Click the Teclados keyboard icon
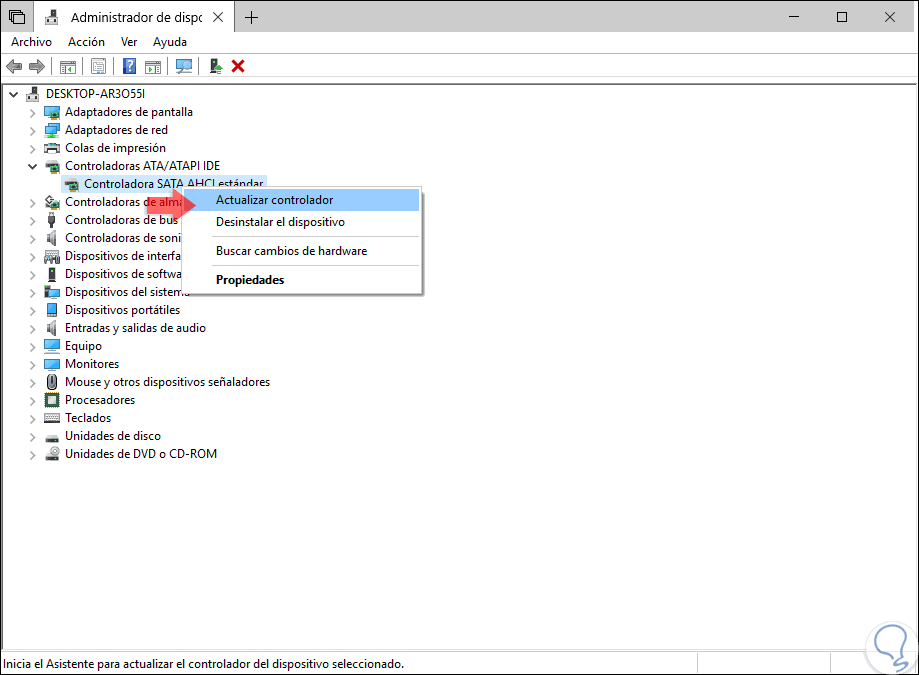Image resolution: width=919 pixels, height=675 pixels. click(52, 418)
